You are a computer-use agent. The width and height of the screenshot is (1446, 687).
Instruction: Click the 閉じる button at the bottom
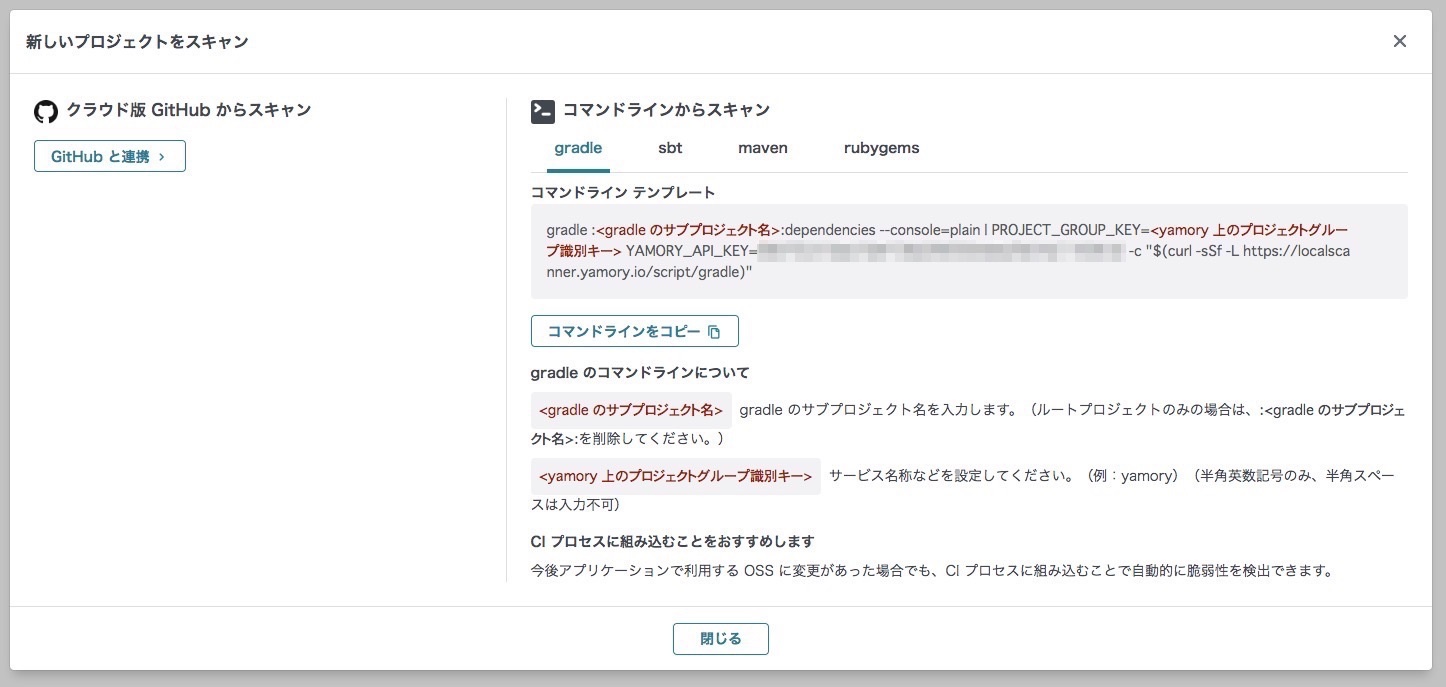click(x=720, y=639)
